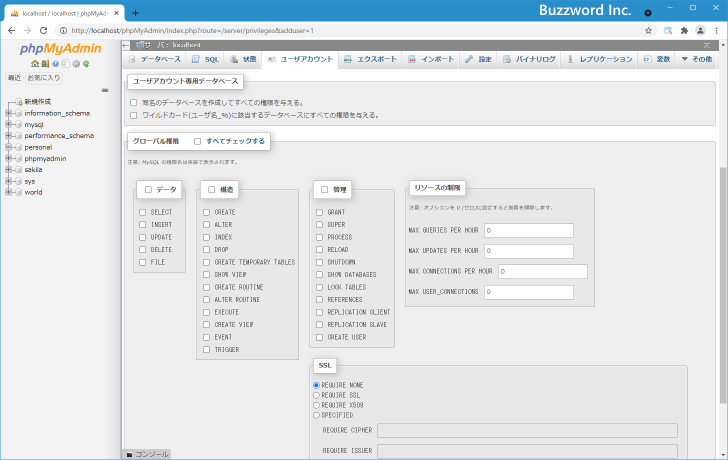The image size is (728, 460).
Task: Click the MAX QUERIES PER HOUR field
Action: click(529, 231)
